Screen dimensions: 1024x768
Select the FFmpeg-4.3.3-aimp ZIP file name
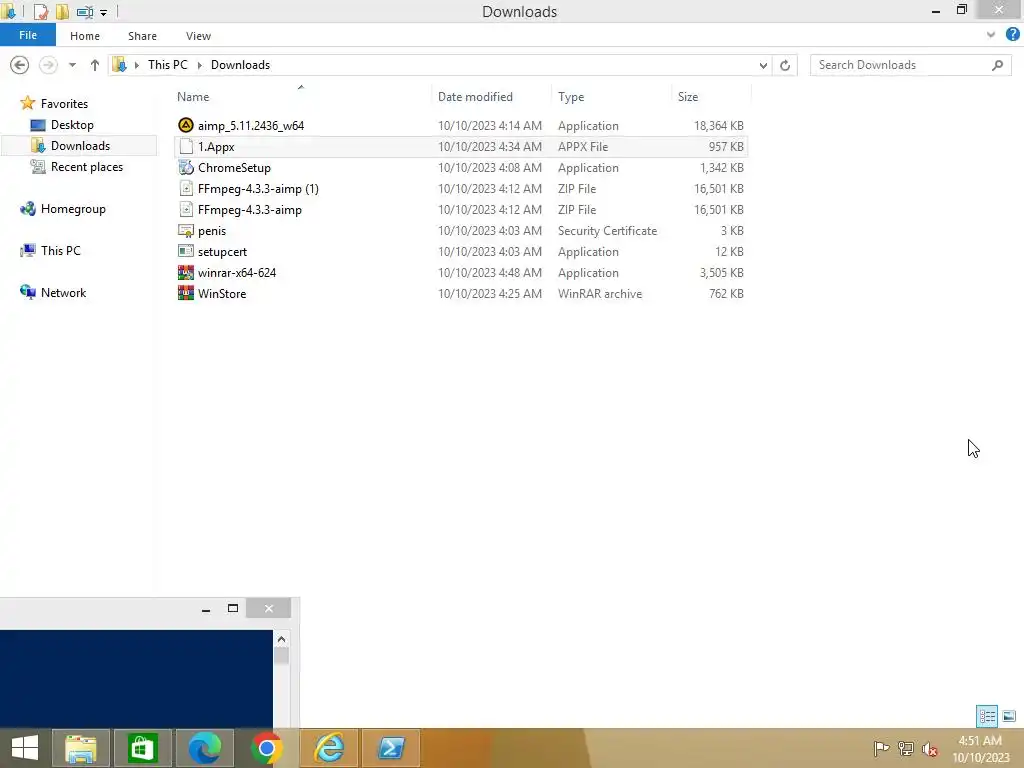coord(249,210)
